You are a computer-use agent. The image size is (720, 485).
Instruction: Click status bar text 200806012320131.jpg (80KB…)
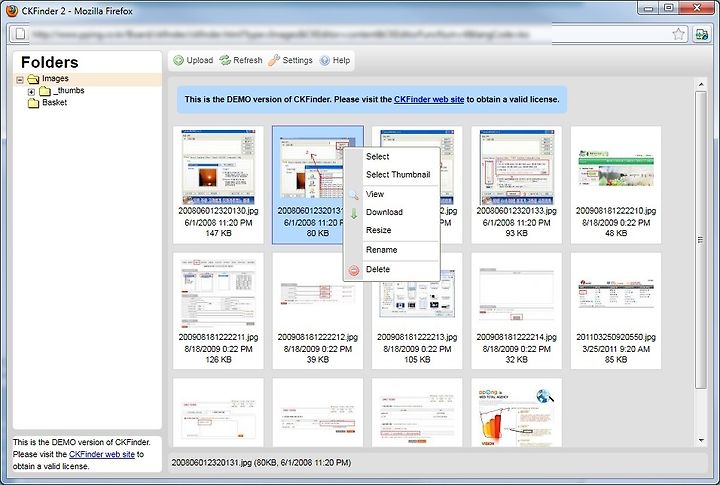(261, 462)
